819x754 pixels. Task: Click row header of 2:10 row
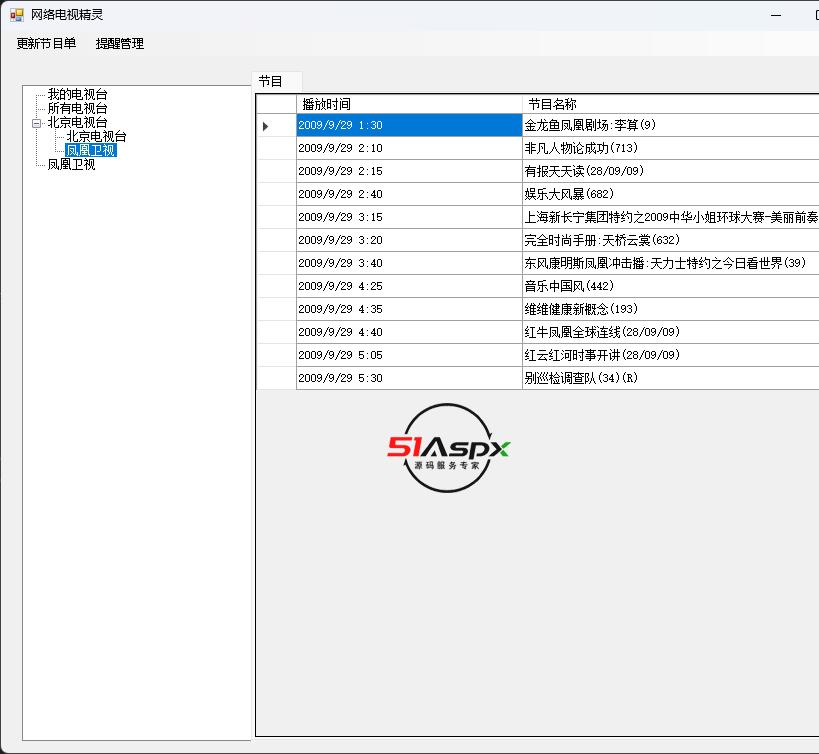(276, 148)
